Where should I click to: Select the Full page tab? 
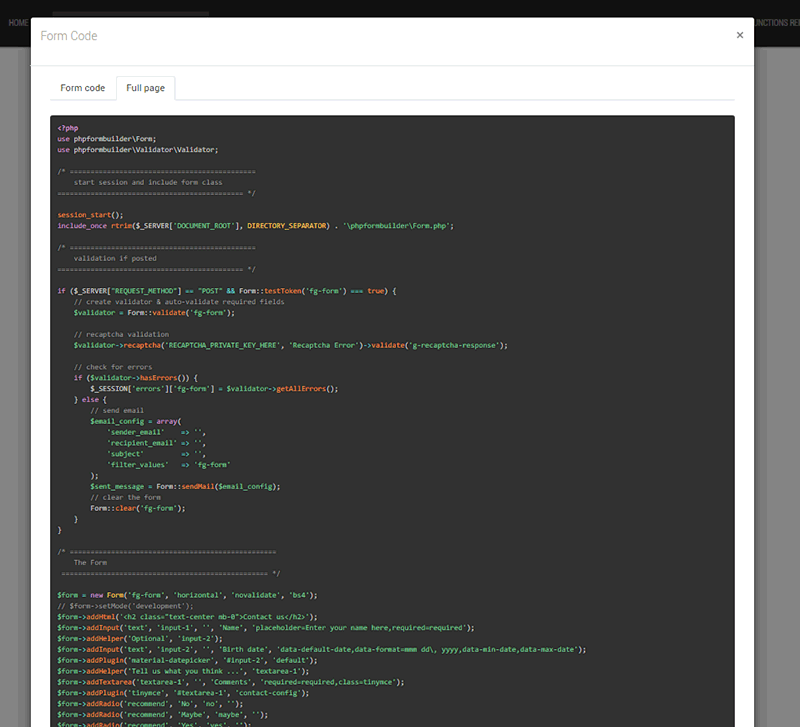(145, 88)
